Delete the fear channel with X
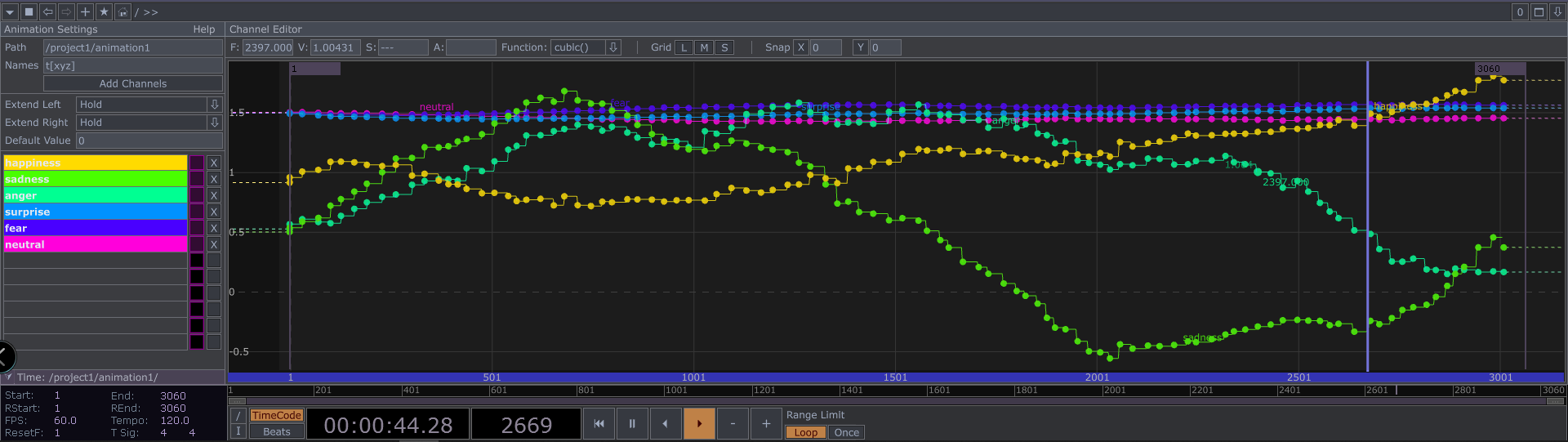Screen dimensions: 1568x442 (214, 228)
